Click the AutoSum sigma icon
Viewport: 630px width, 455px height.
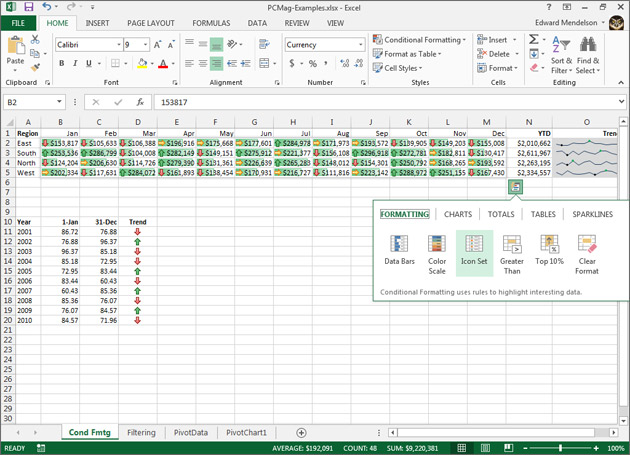point(534,39)
